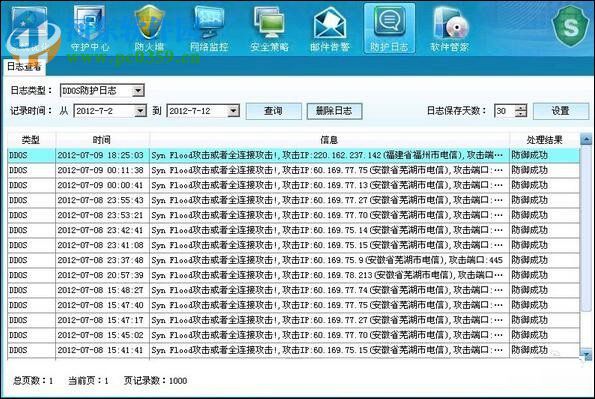
Task: Click the 日志保存天数 input showing 30
Action: pyautogui.click(x=505, y=111)
